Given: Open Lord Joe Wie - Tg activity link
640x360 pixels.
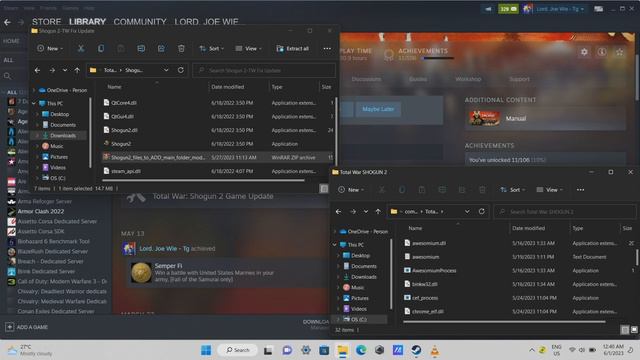Looking at the screenshot, I should 164,248.
